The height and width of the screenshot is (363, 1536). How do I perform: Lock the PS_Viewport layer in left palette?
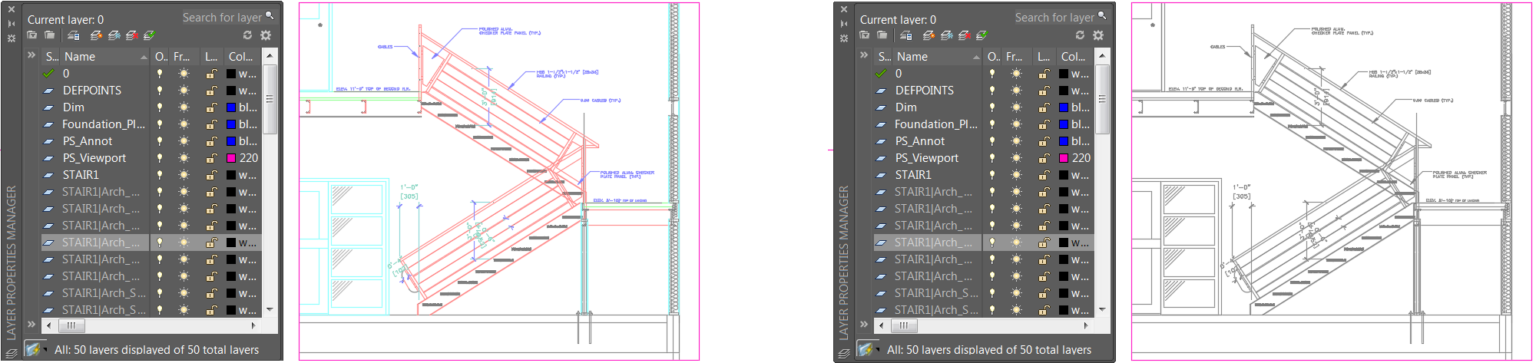coord(211,158)
